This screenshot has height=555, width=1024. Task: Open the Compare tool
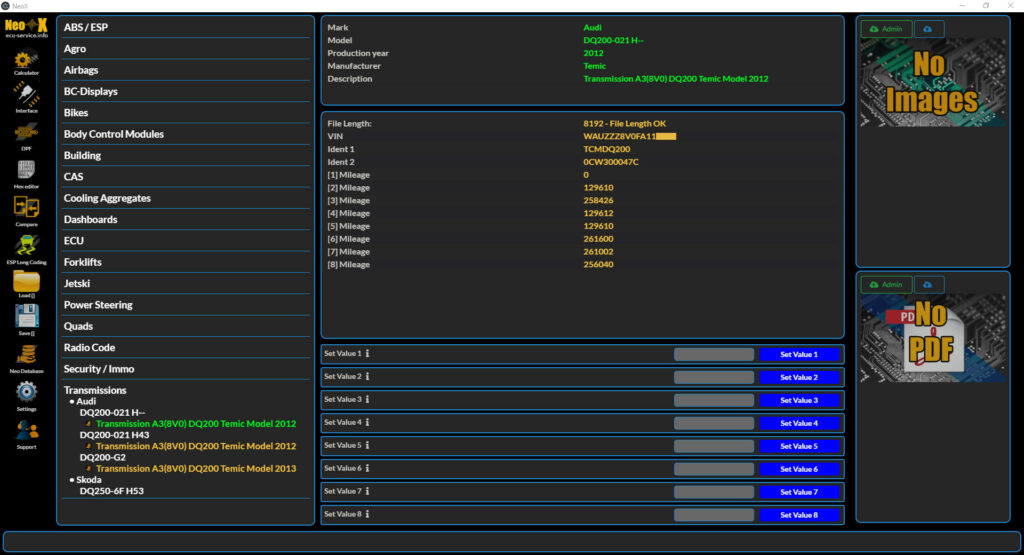[x=27, y=208]
